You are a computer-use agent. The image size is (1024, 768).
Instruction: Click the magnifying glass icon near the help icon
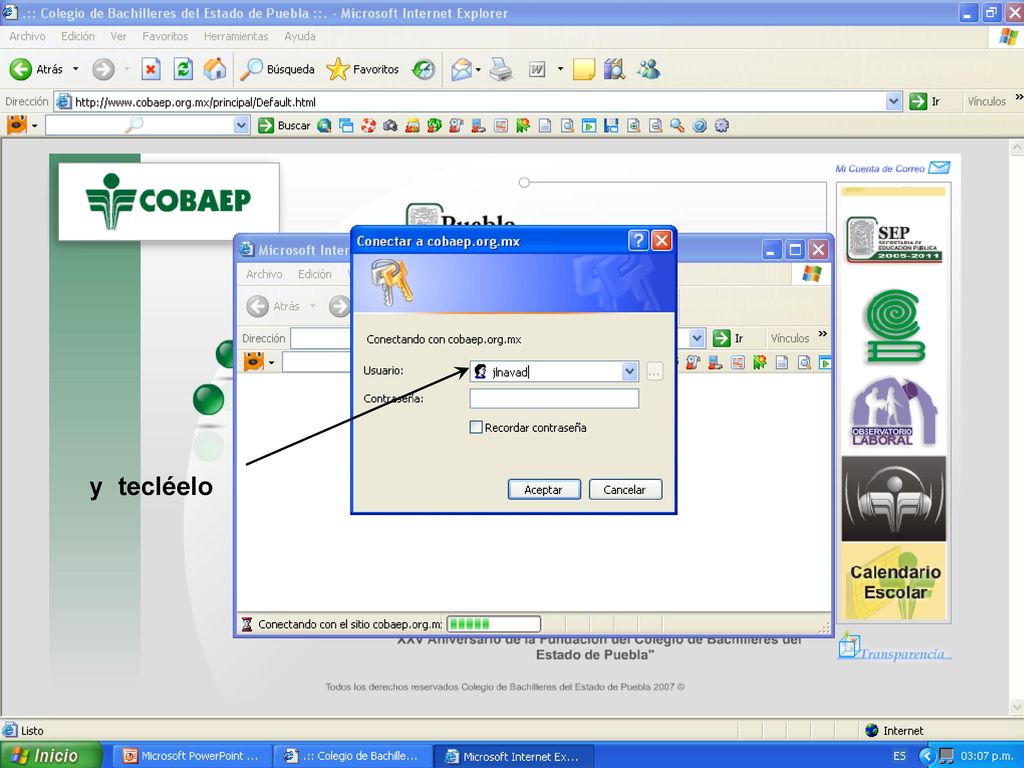coord(677,125)
